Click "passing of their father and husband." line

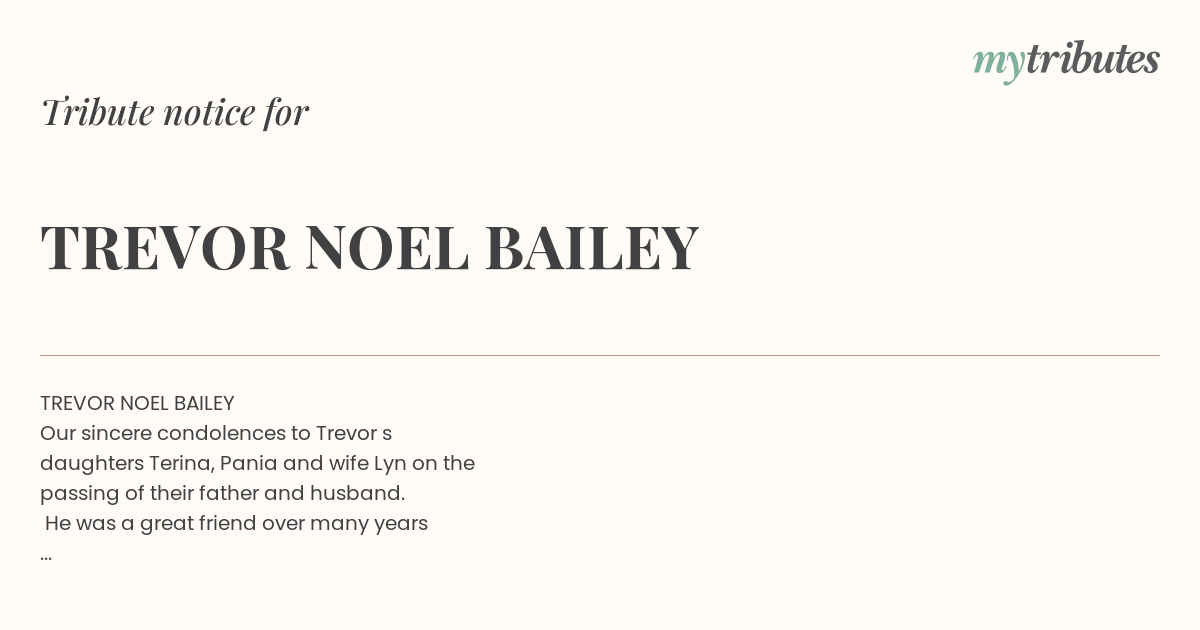pos(222,493)
